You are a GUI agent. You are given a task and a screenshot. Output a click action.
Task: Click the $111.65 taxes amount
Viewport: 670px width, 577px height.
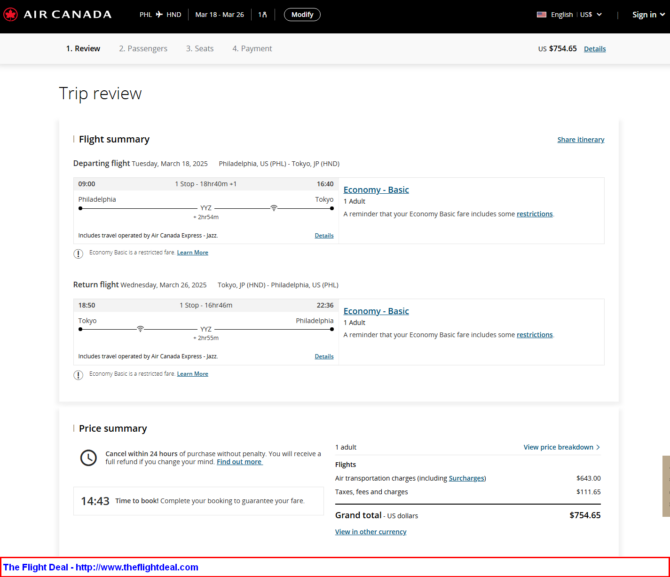click(x=588, y=492)
